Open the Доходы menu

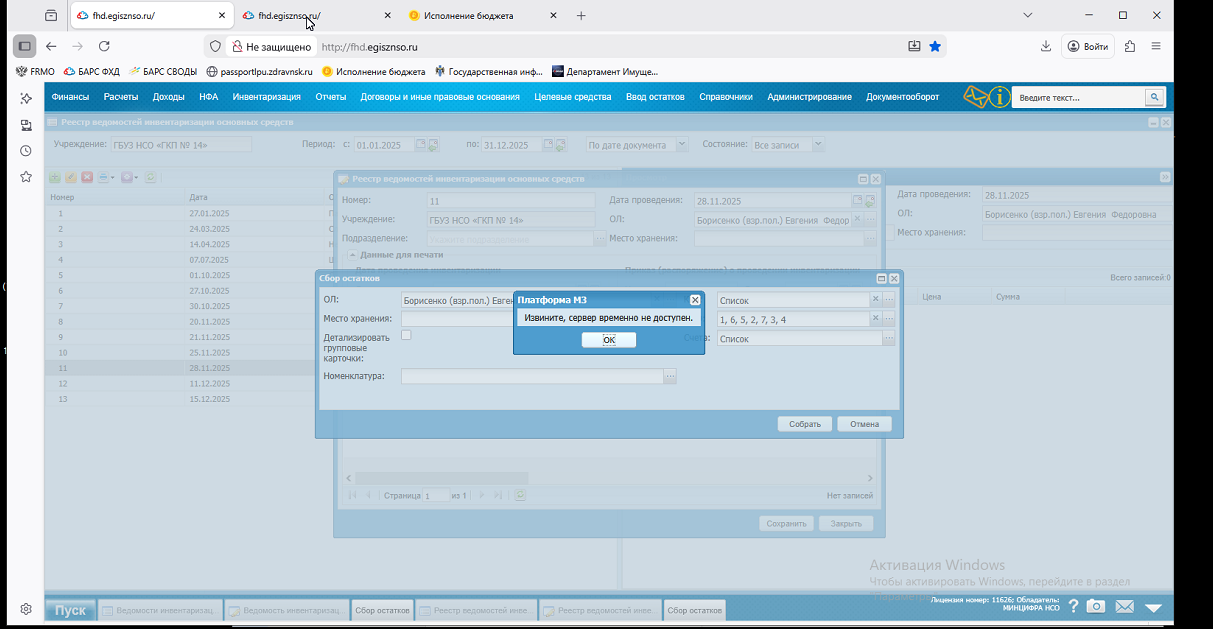pos(168,97)
